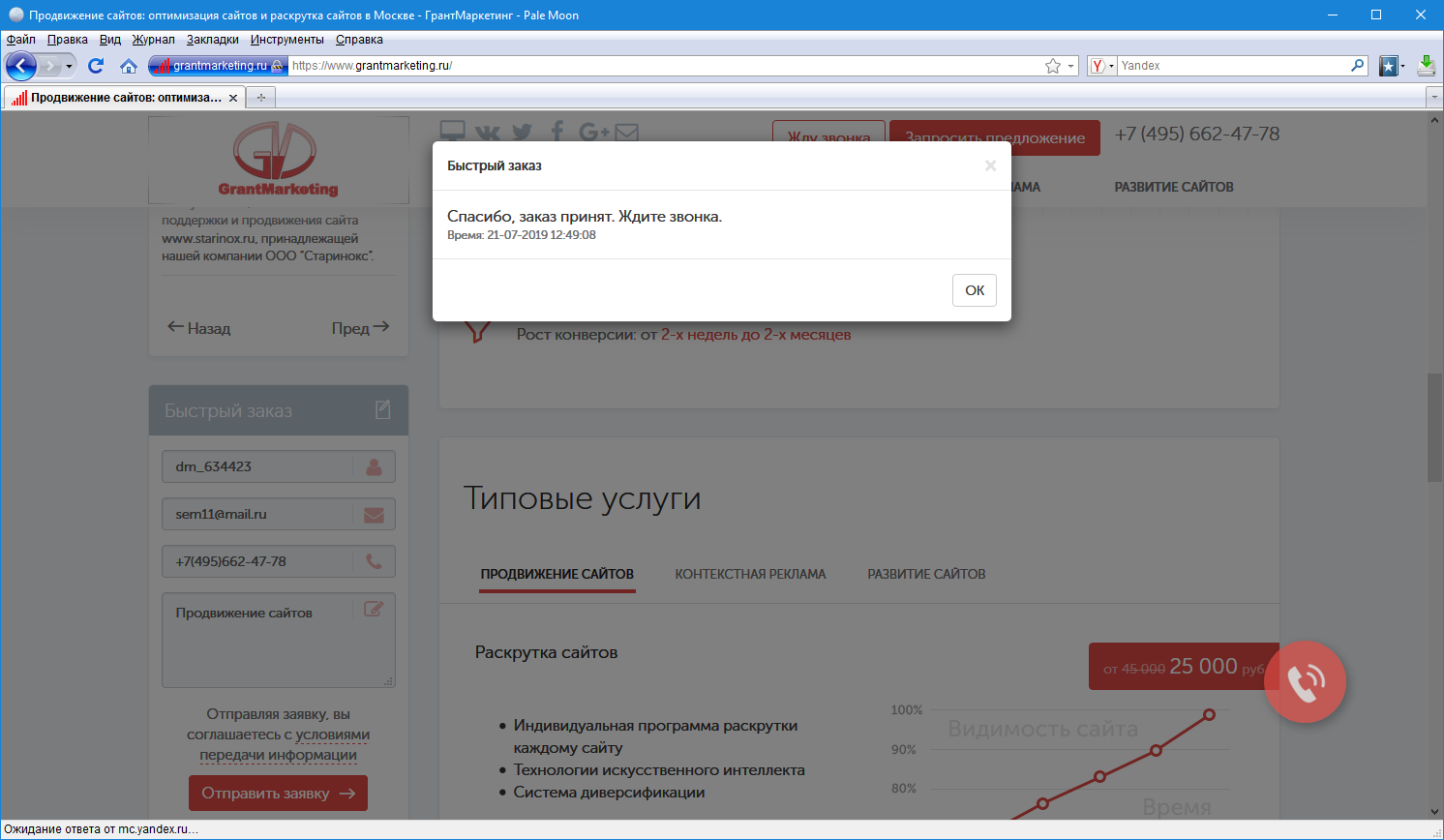Click the page scrollbar down arrow

(1435, 812)
